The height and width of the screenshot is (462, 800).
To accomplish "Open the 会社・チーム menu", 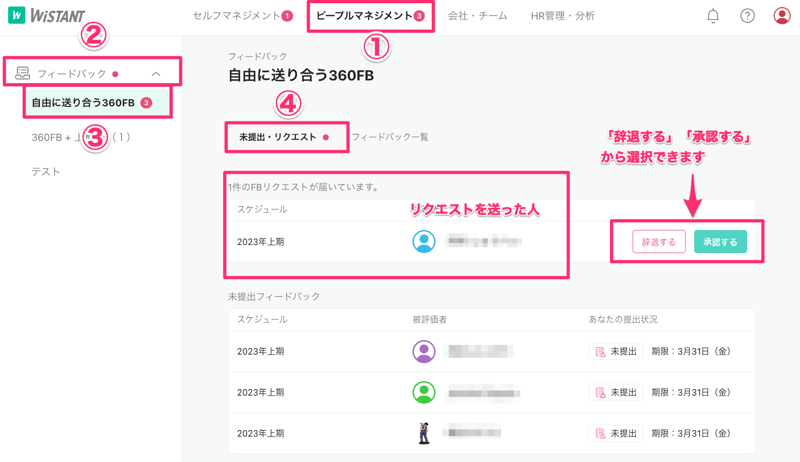I will 478,16.
